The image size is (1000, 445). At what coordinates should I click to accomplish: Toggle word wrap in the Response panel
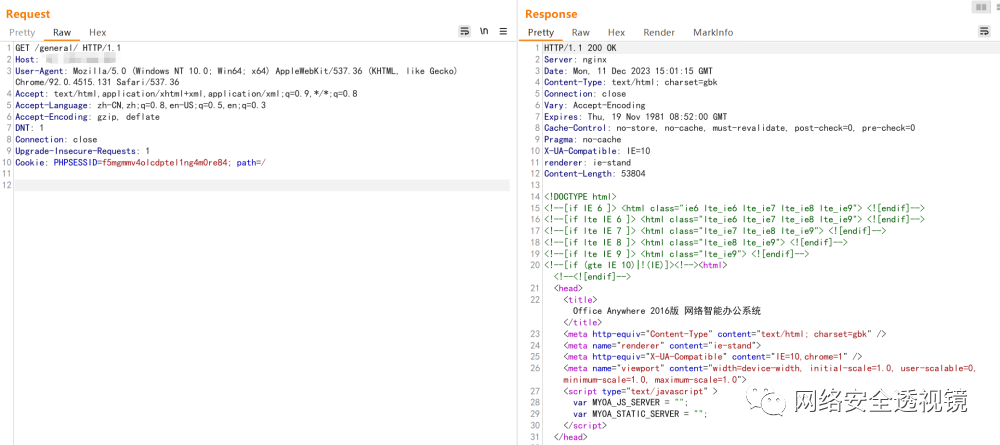click(x=984, y=31)
